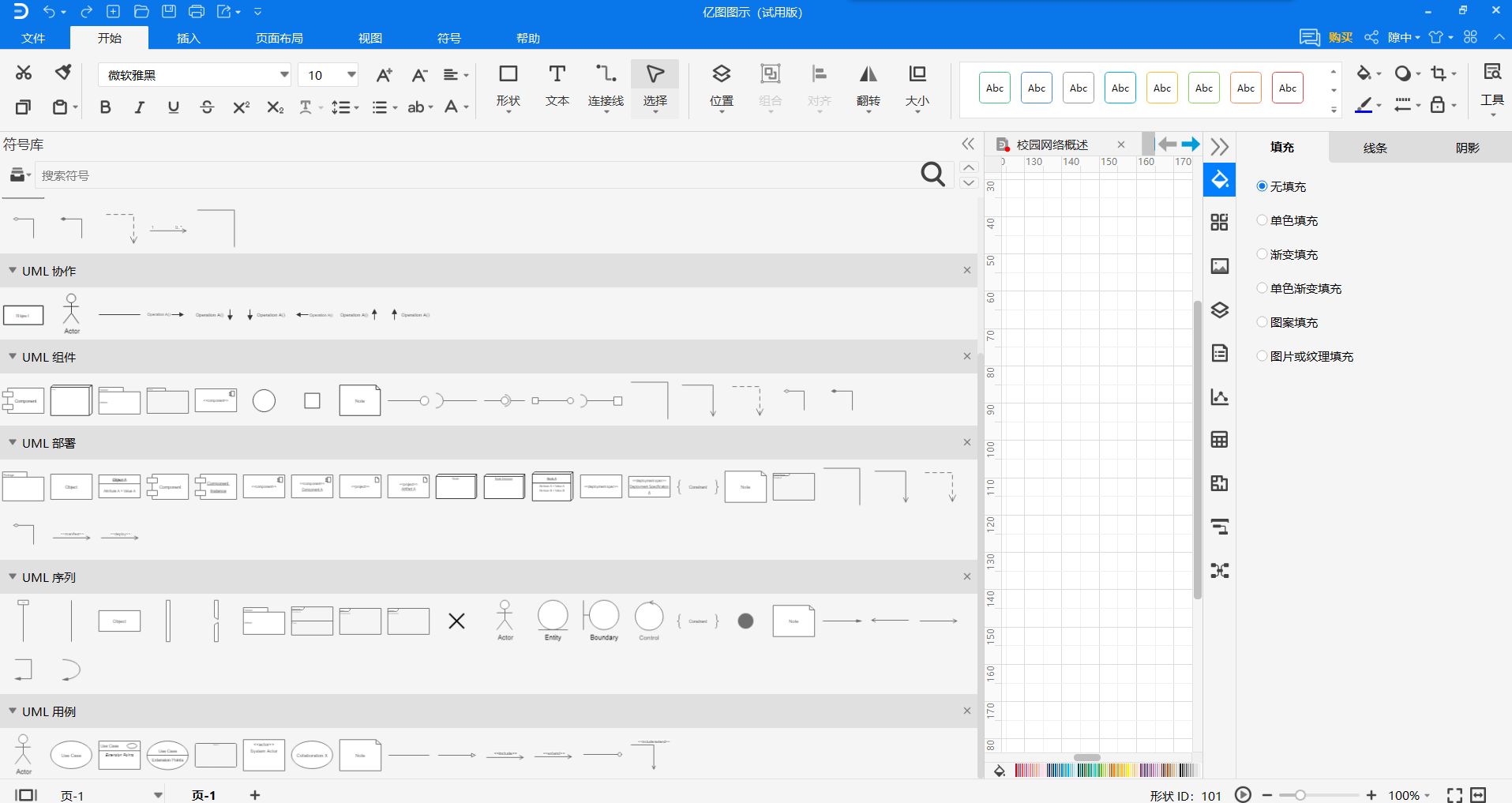
Task: Click the 购买 buy link
Action: [x=1340, y=37]
